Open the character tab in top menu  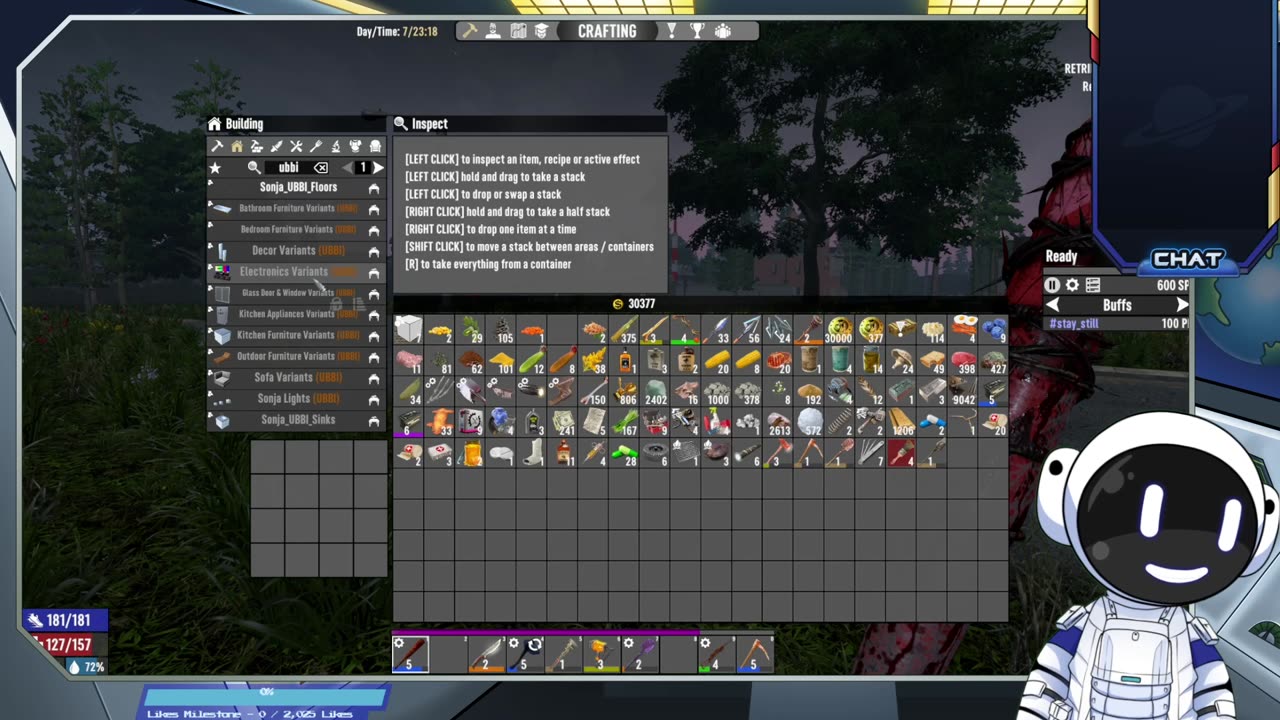(493, 31)
